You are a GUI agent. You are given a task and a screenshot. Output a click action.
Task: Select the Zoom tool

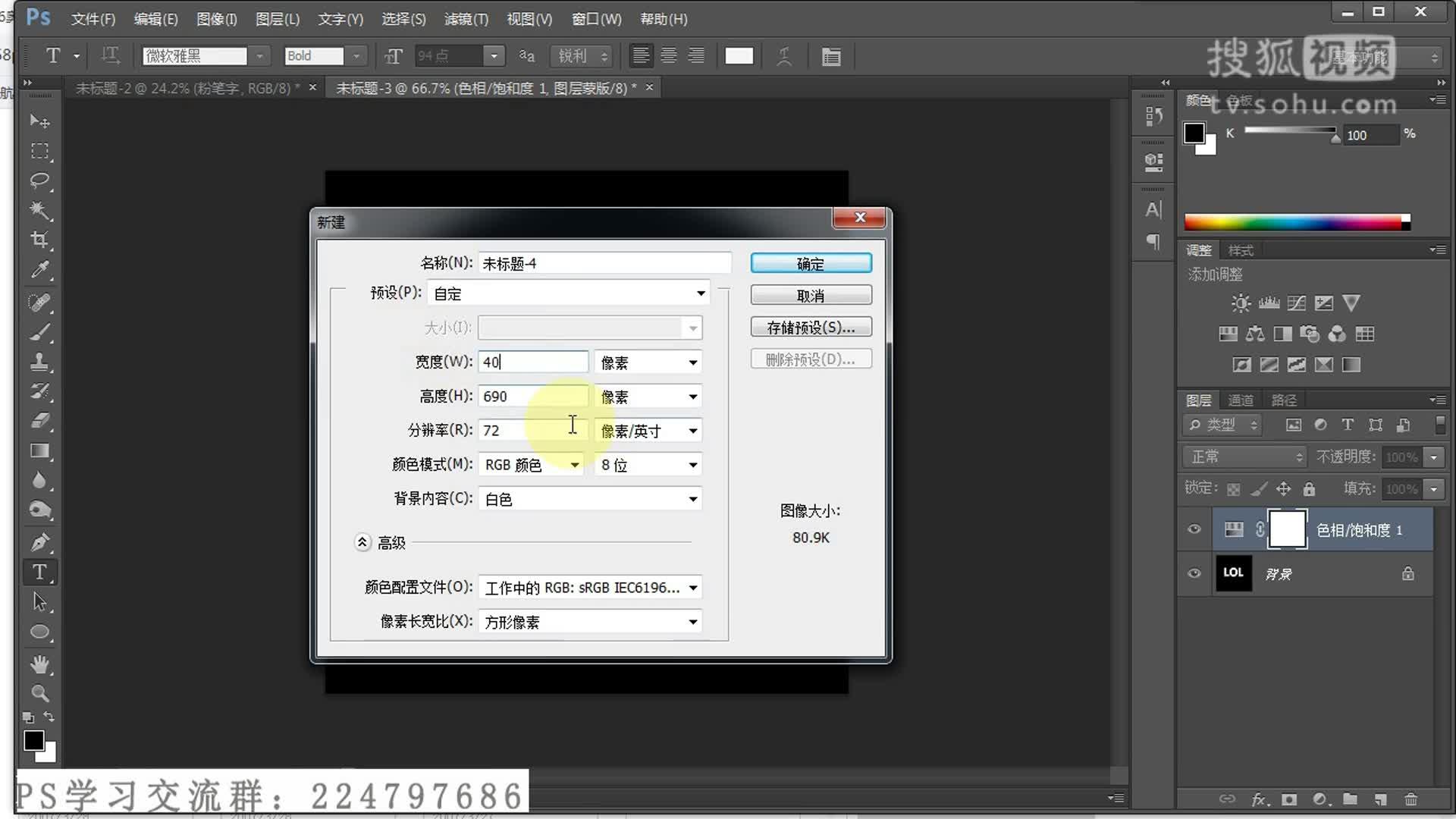tap(40, 694)
